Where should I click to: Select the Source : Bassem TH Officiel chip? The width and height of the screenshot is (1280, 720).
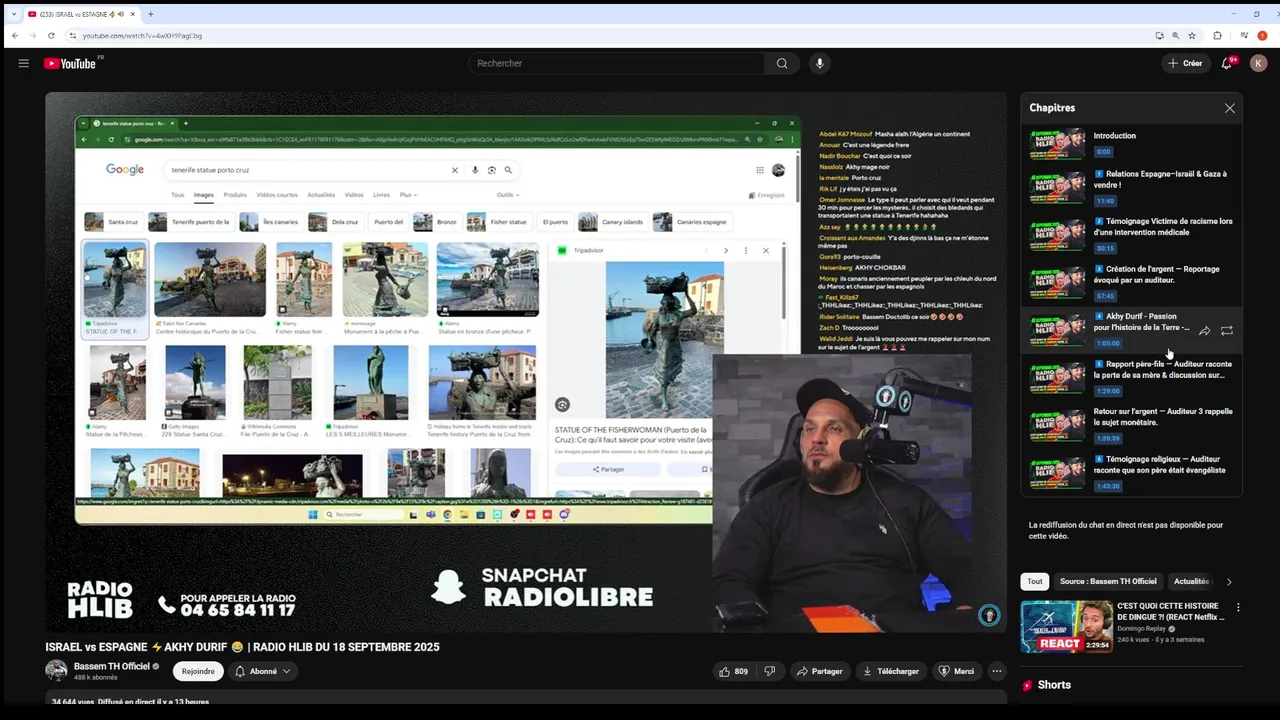pos(1108,581)
